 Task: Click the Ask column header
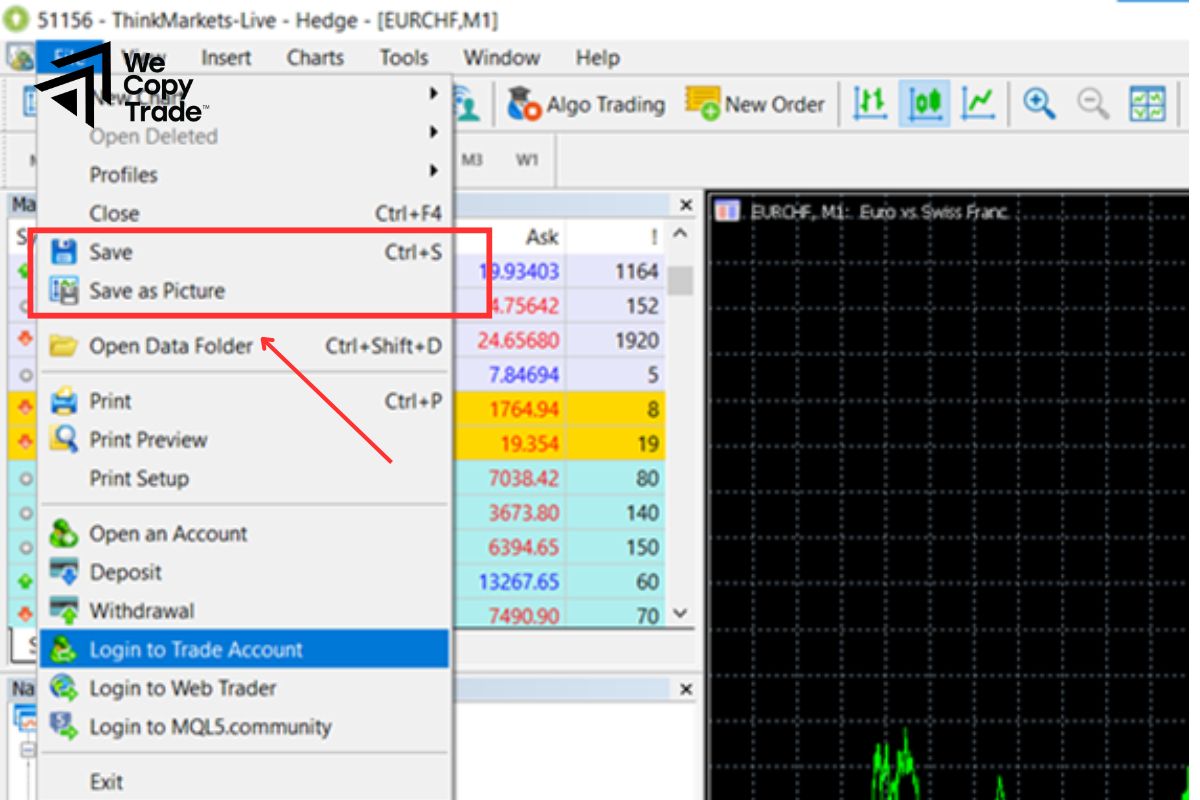tap(542, 237)
